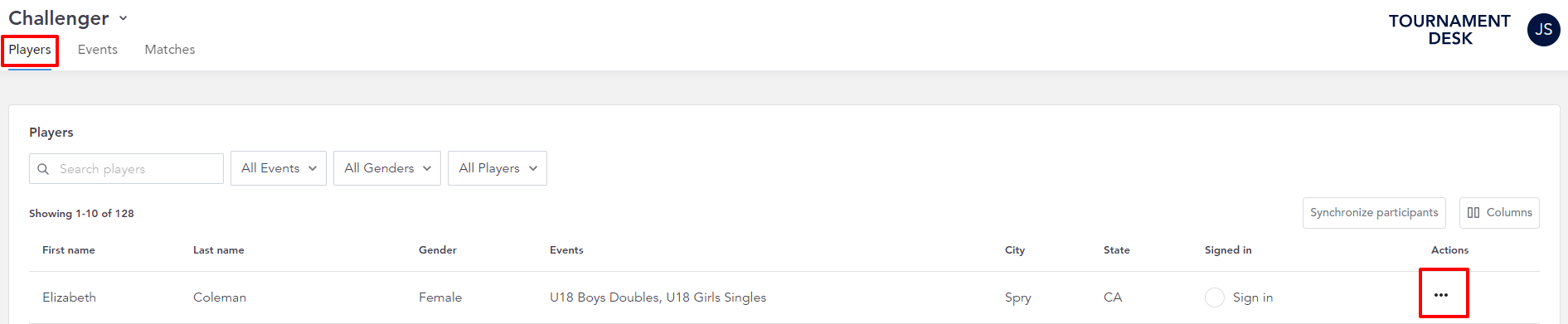Open the three-dot actions menu for Elizabeth
Image resolution: width=1568 pixels, height=324 pixels.
1441,295
